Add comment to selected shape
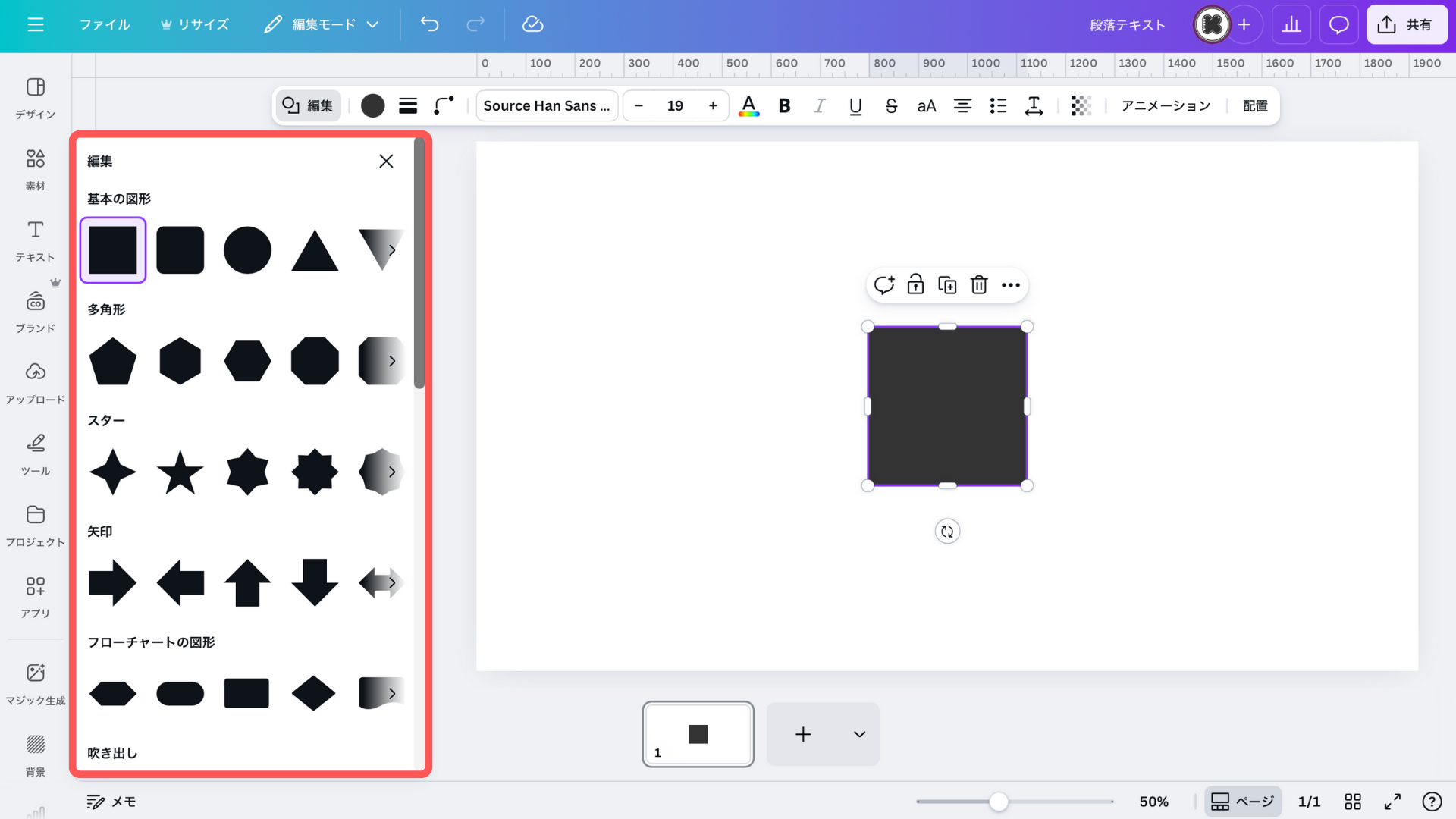The height and width of the screenshot is (819, 1456). point(883,285)
